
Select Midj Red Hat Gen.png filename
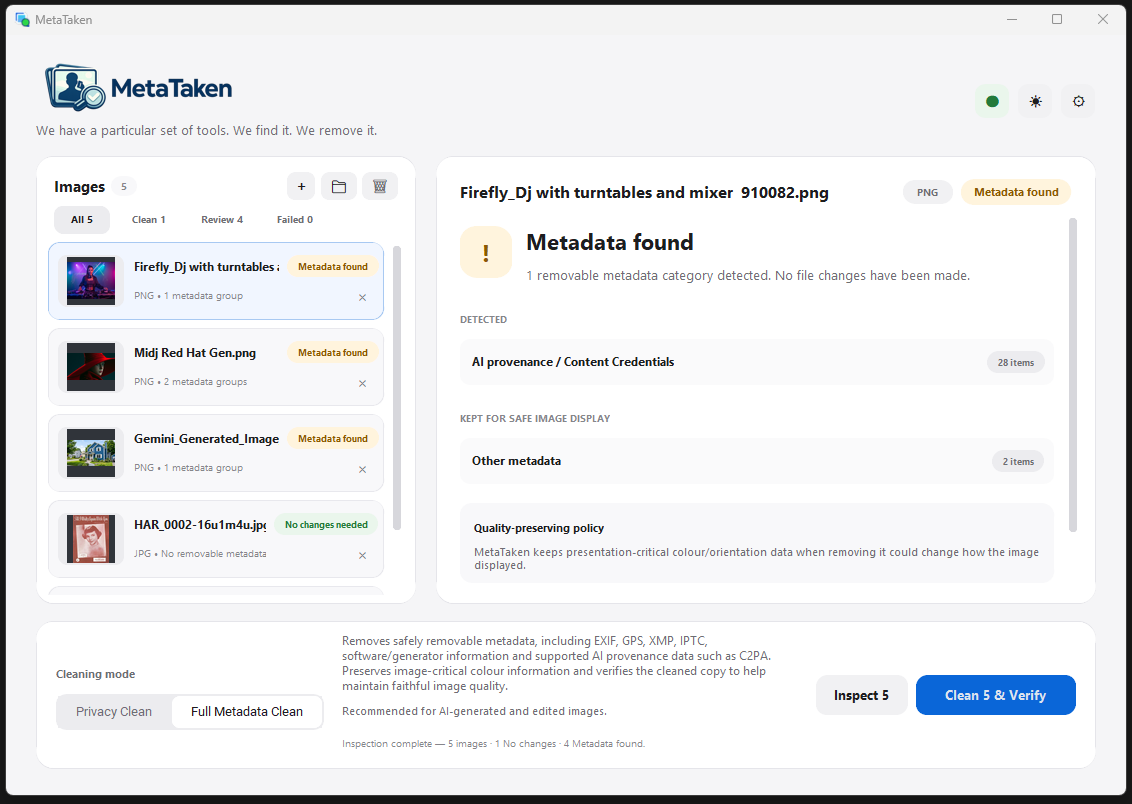195,353
